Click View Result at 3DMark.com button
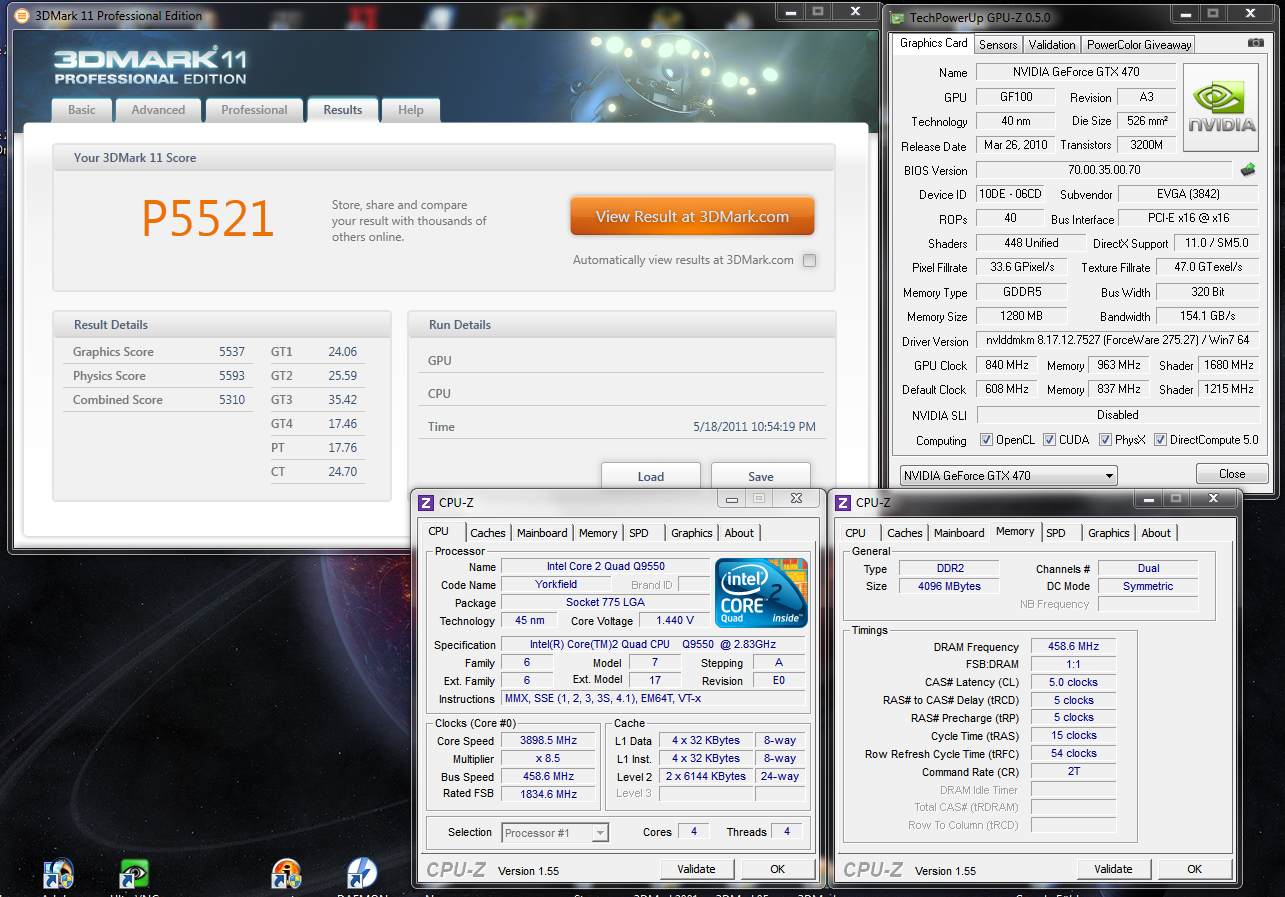Image resolution: width=1285 pixels, height=897 pixels. (692, 217)
